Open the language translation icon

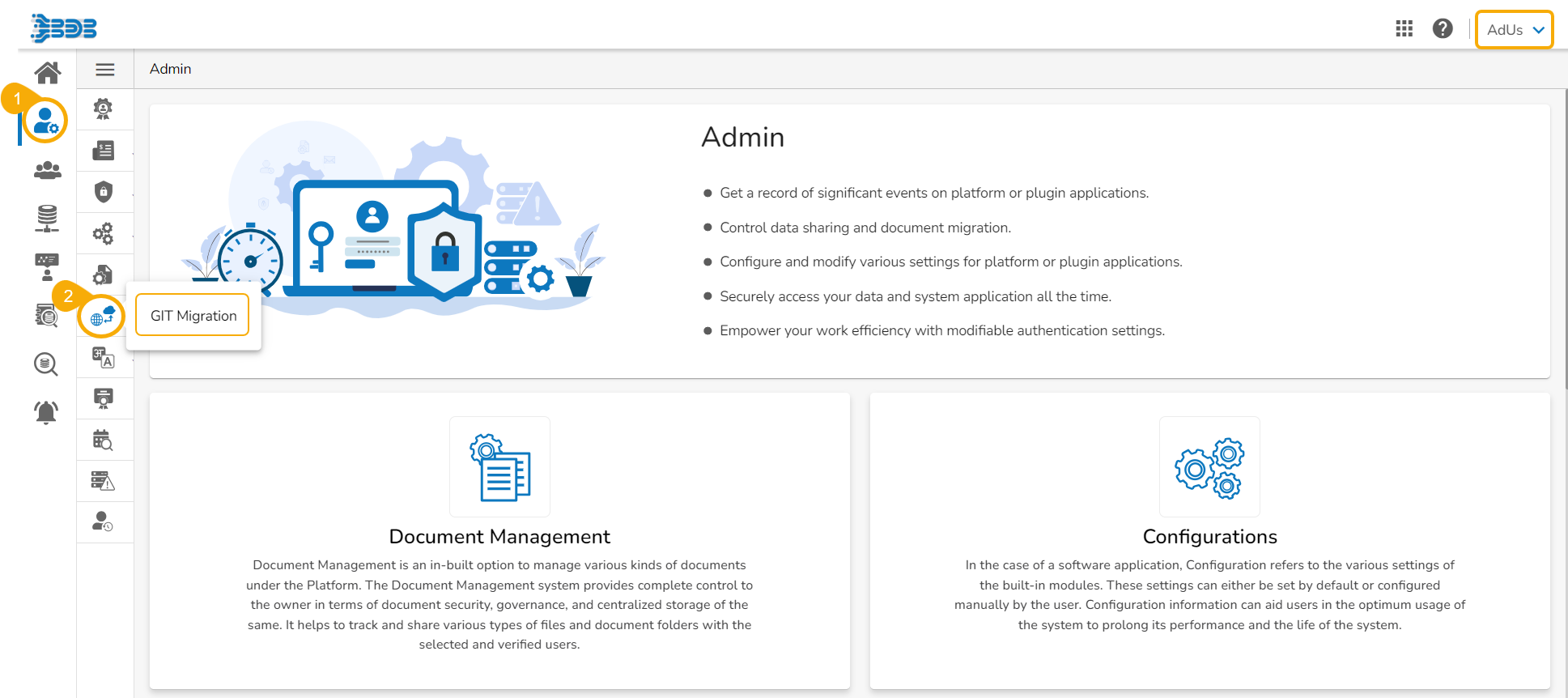(x=103, y=357)
